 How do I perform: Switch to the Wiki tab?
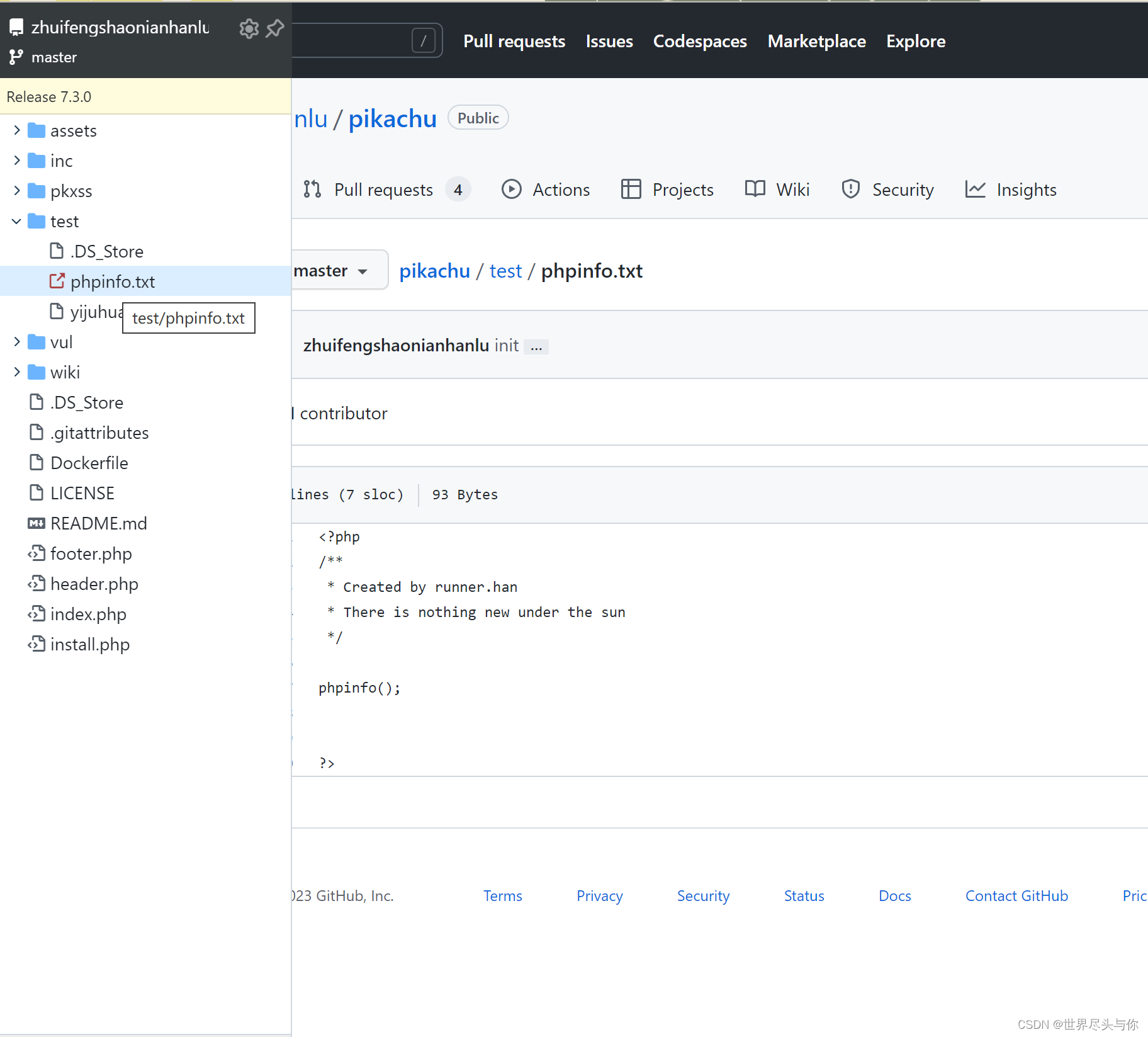click(777, 190)
